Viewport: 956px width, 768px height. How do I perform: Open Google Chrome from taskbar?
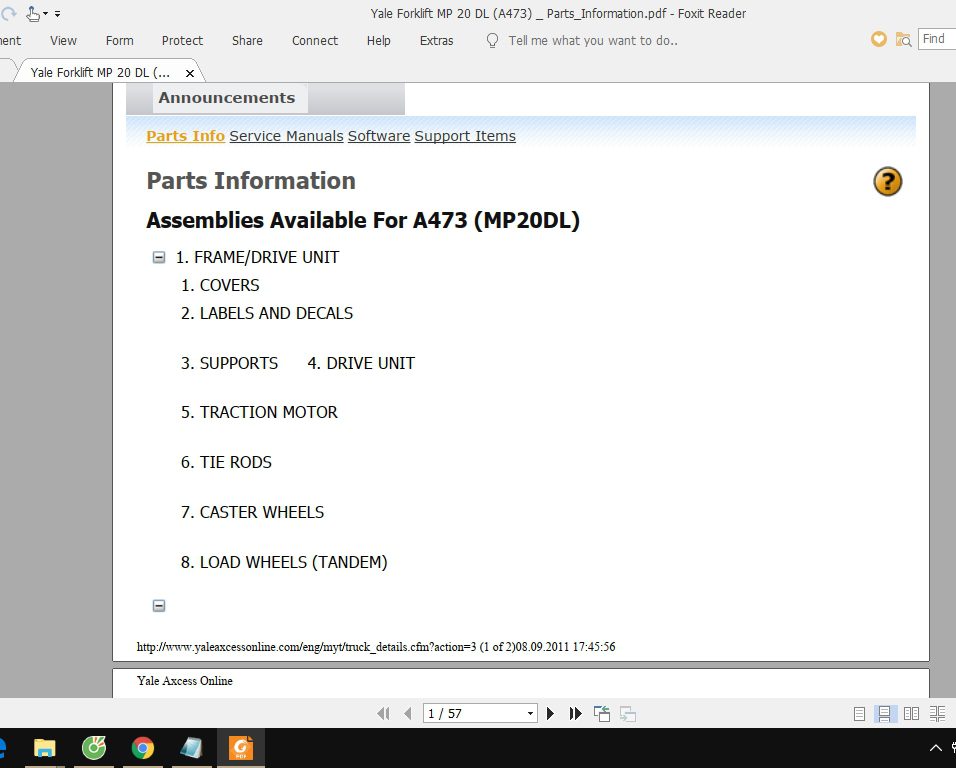click(143, 748)
